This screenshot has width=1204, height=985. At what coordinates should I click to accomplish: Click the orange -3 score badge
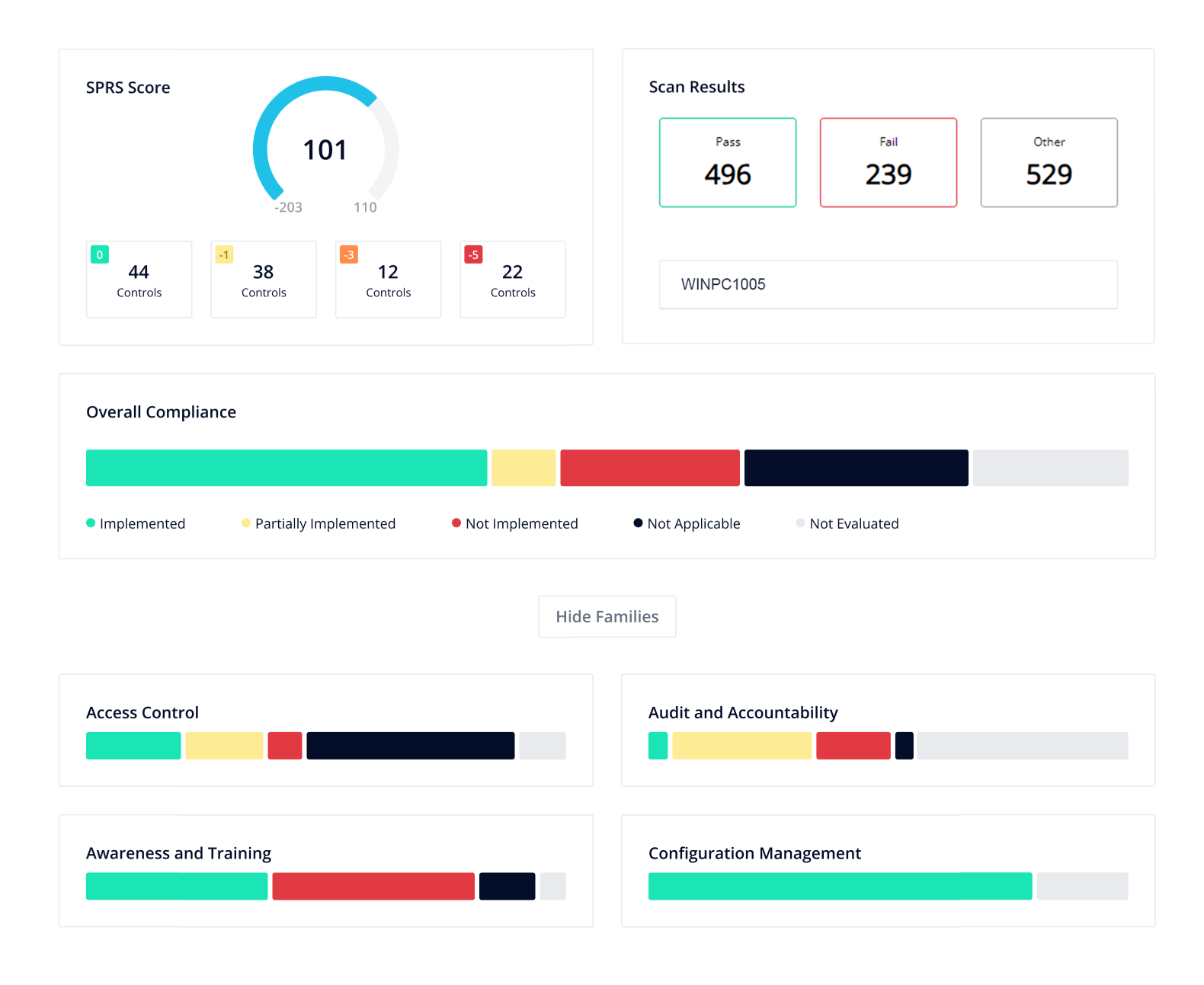[x=349, y=254]
